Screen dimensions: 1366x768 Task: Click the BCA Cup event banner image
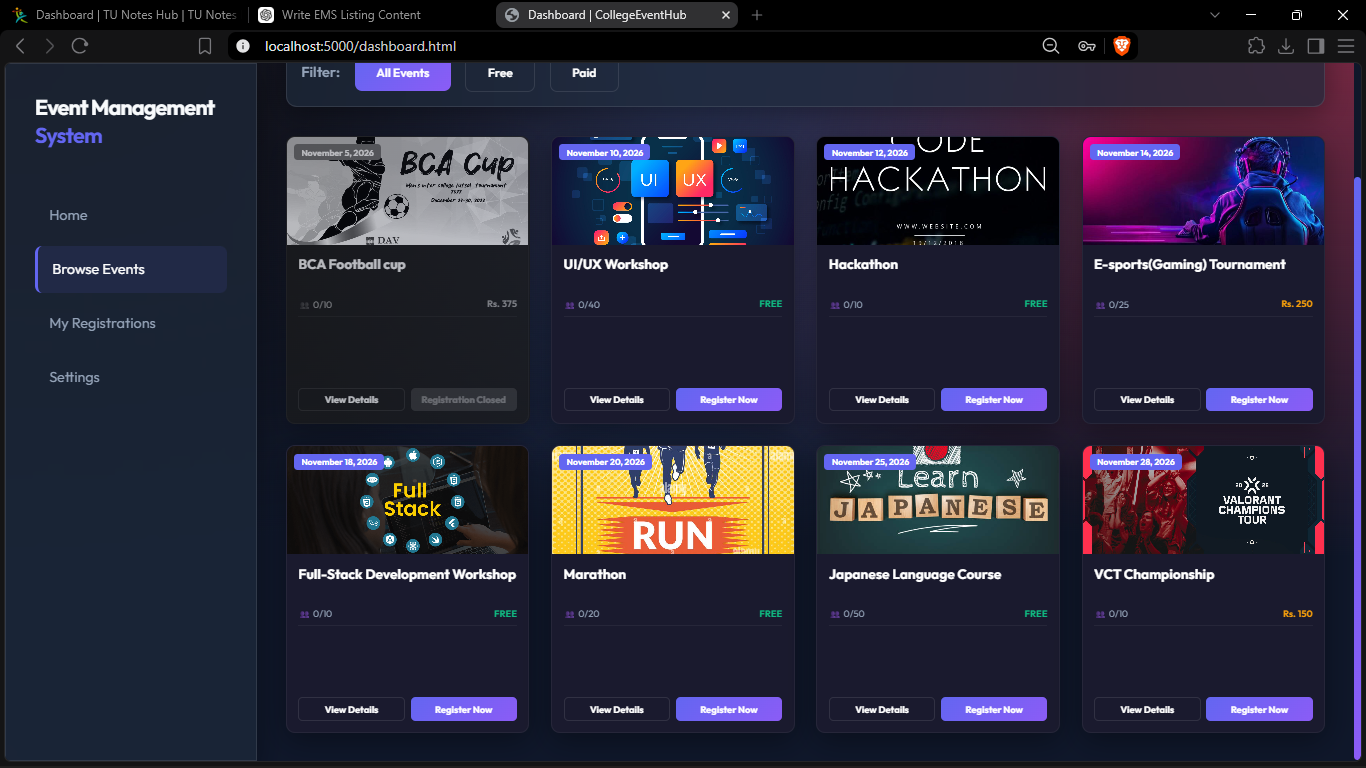407,191
